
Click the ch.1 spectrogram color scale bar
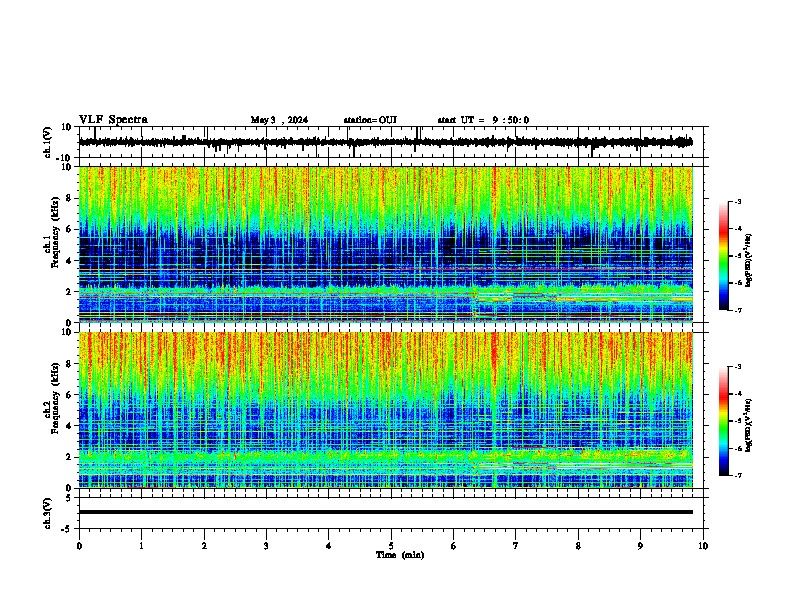[724, 256]
